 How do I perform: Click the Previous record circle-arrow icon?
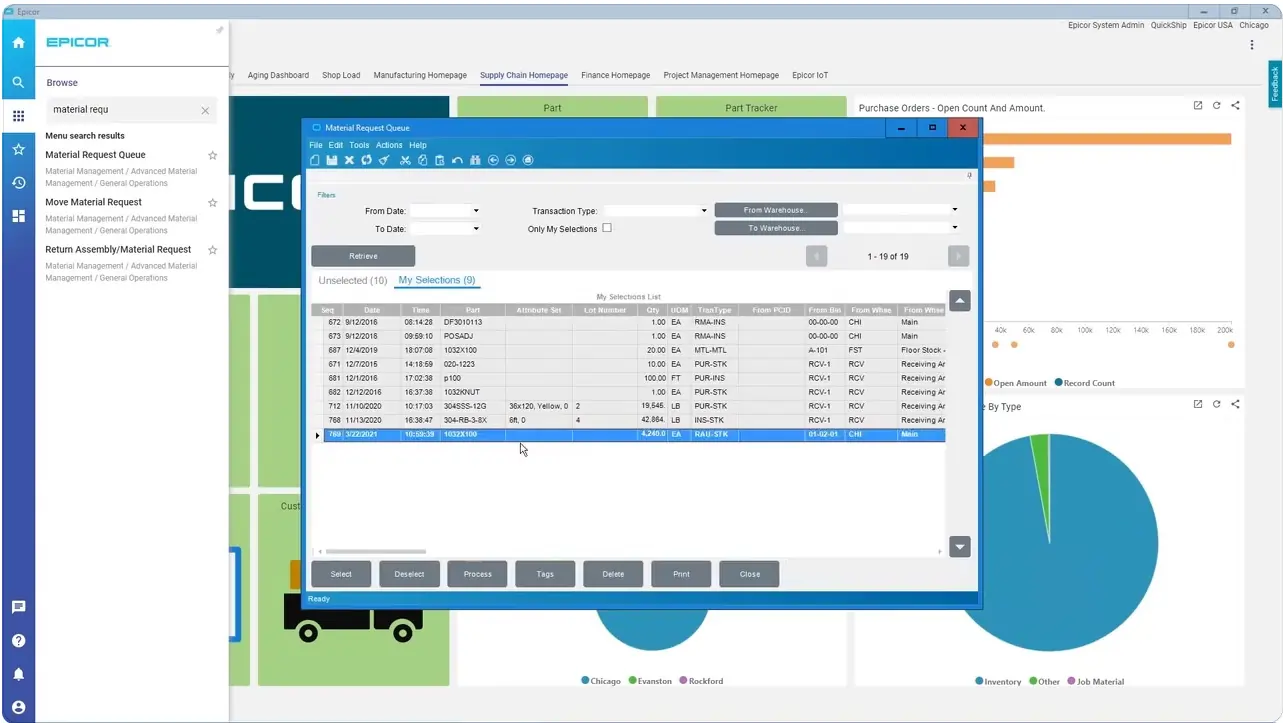point(493,160)
